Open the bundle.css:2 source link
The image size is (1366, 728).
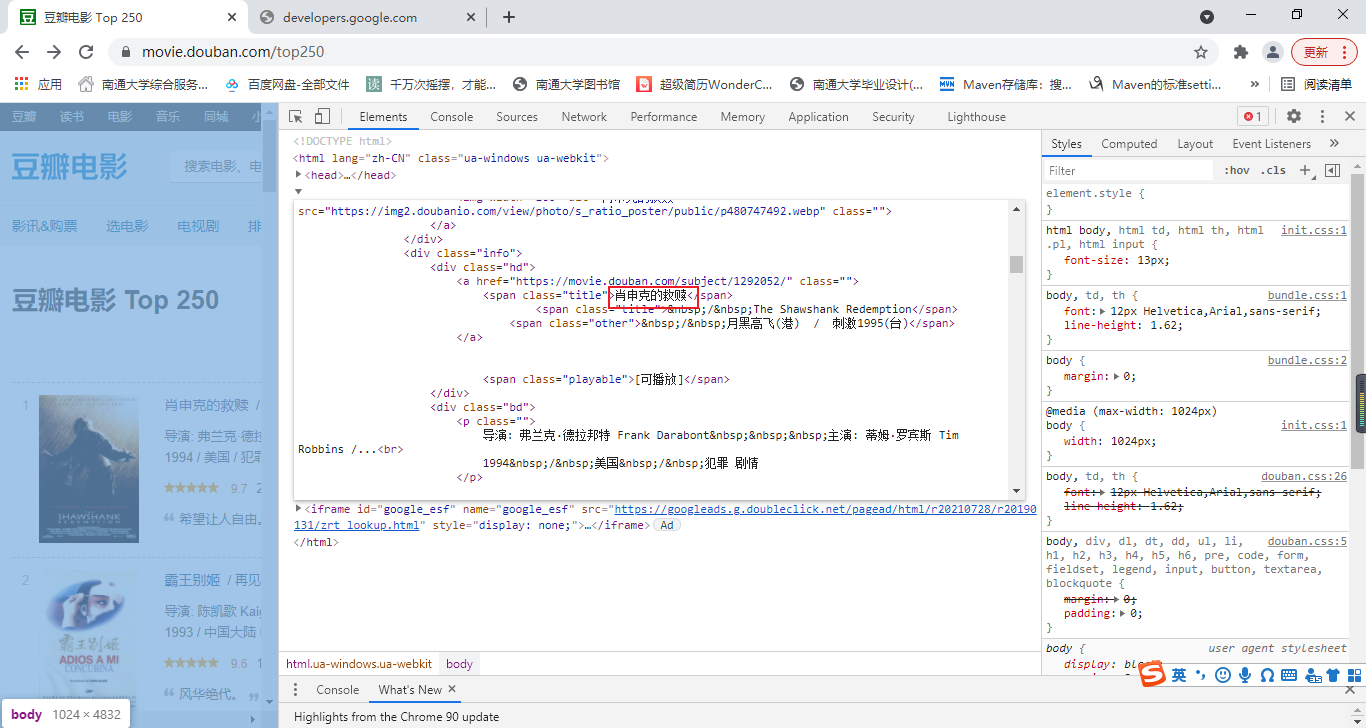pos(1307,360)
